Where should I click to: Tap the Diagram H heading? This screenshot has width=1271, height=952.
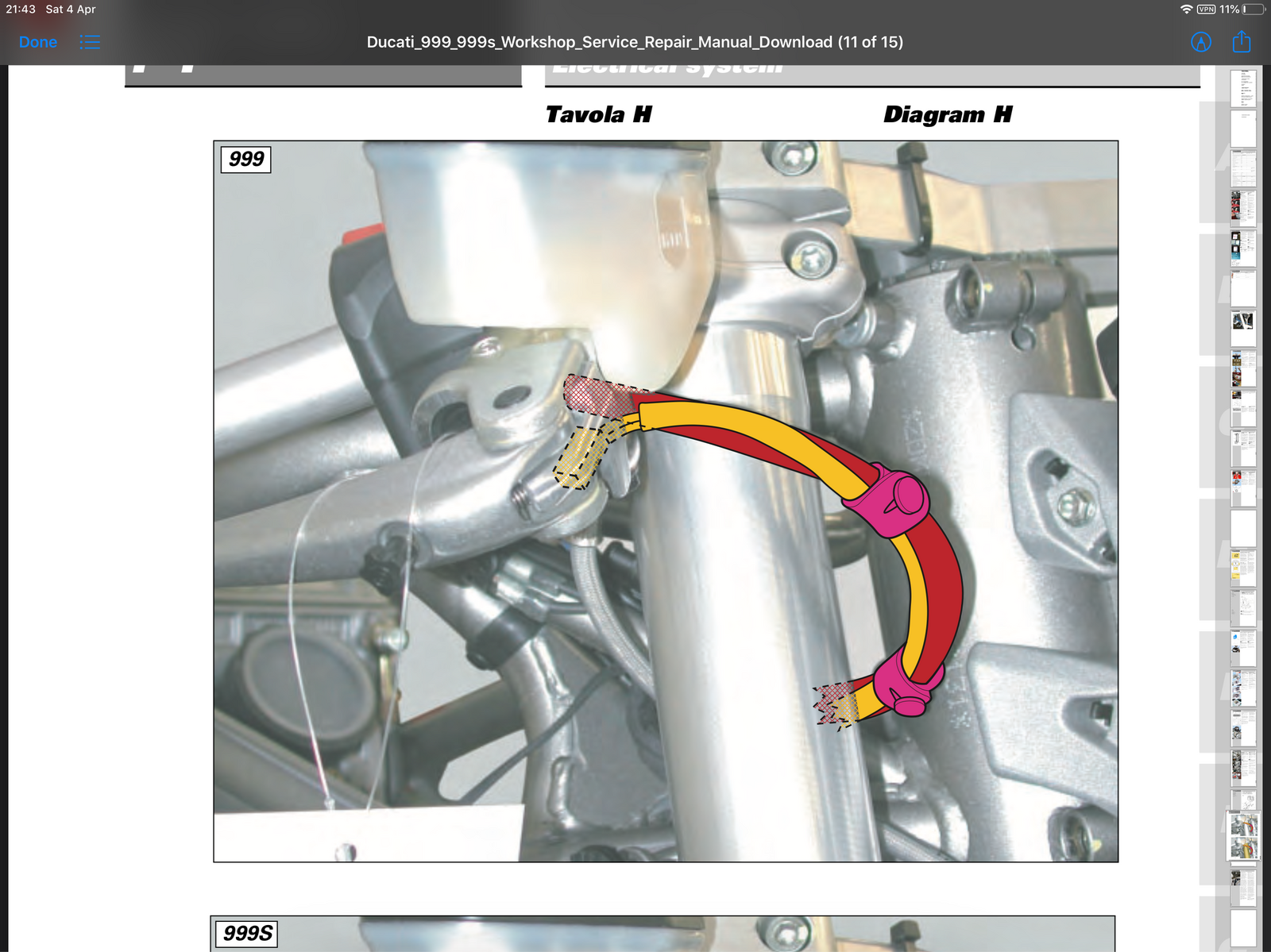(948, 115)
